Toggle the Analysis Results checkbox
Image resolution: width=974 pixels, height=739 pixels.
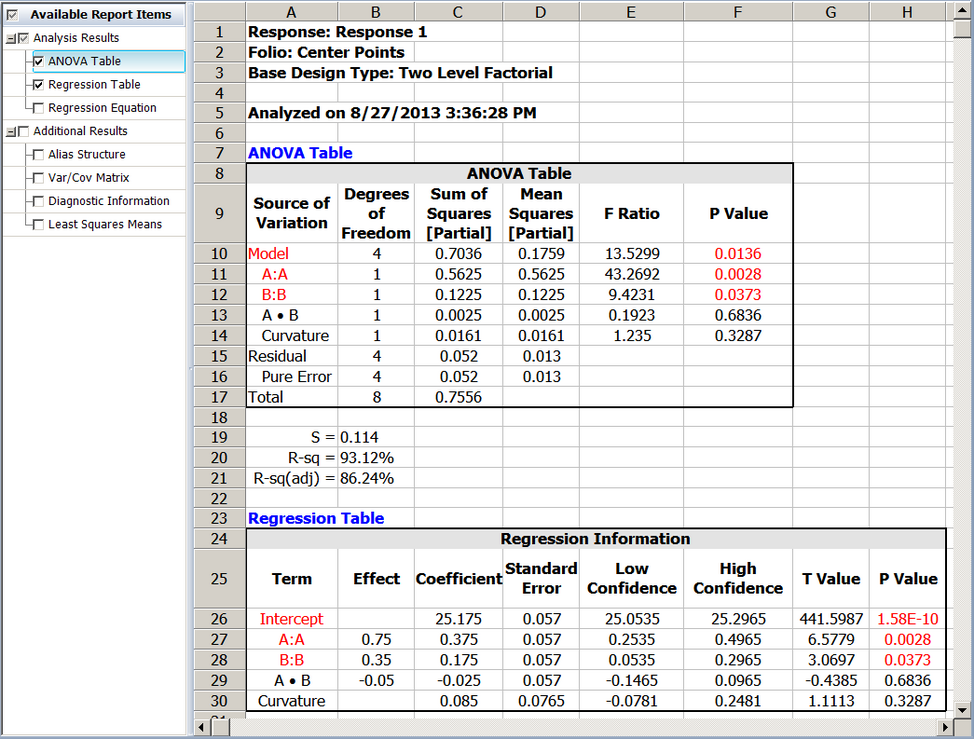[x=24, y=38]
